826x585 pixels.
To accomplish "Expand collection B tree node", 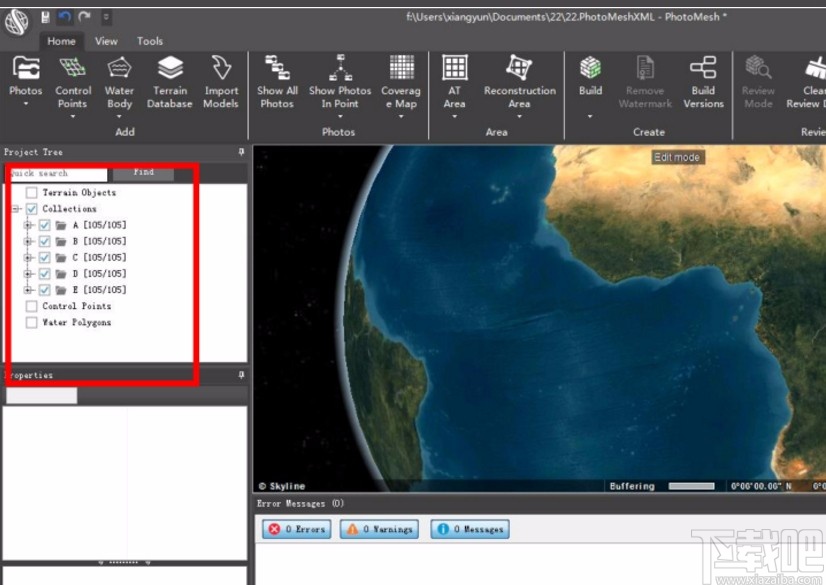I will 28,242.
